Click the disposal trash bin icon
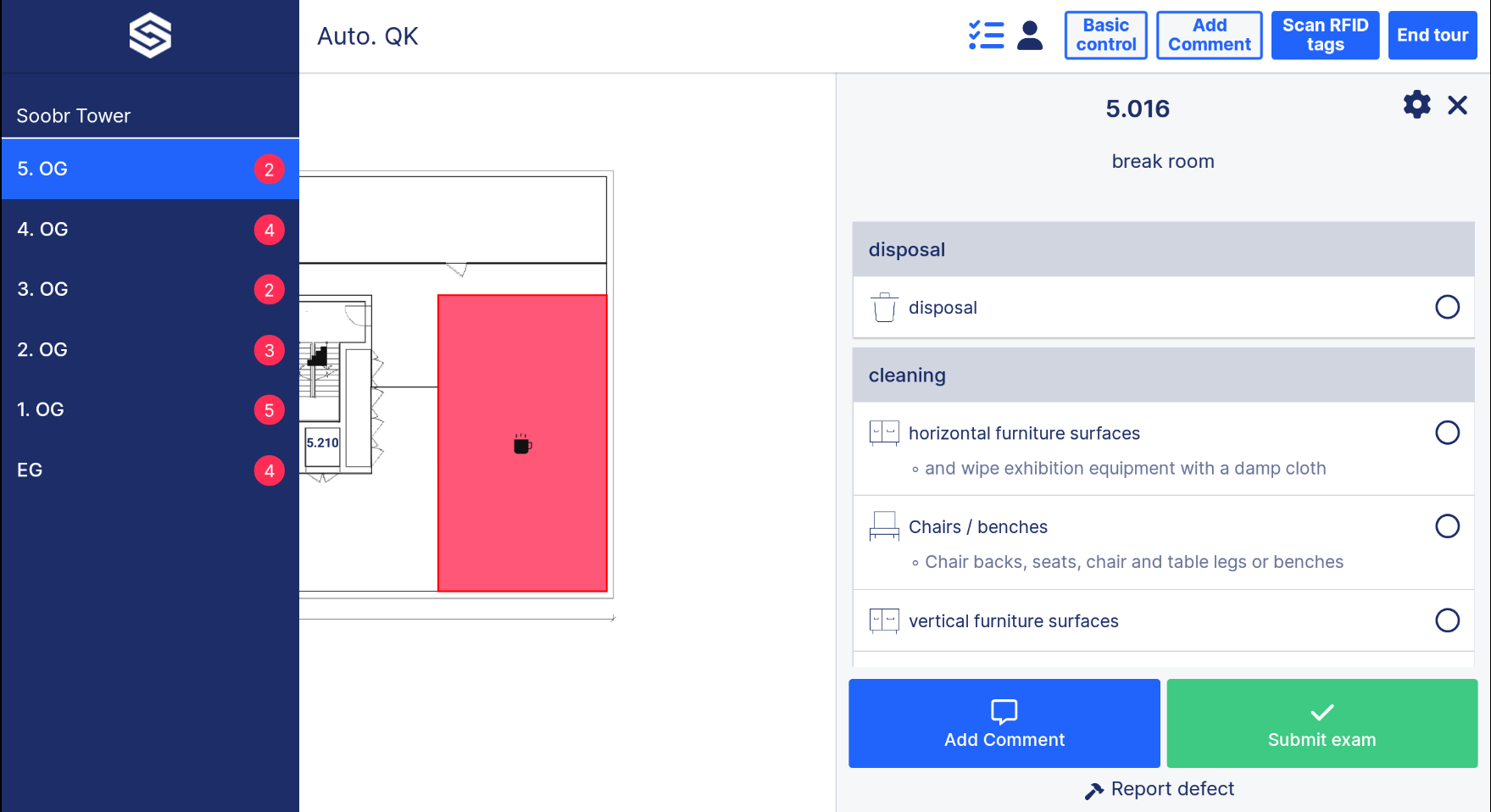 [x=884, y=308]
